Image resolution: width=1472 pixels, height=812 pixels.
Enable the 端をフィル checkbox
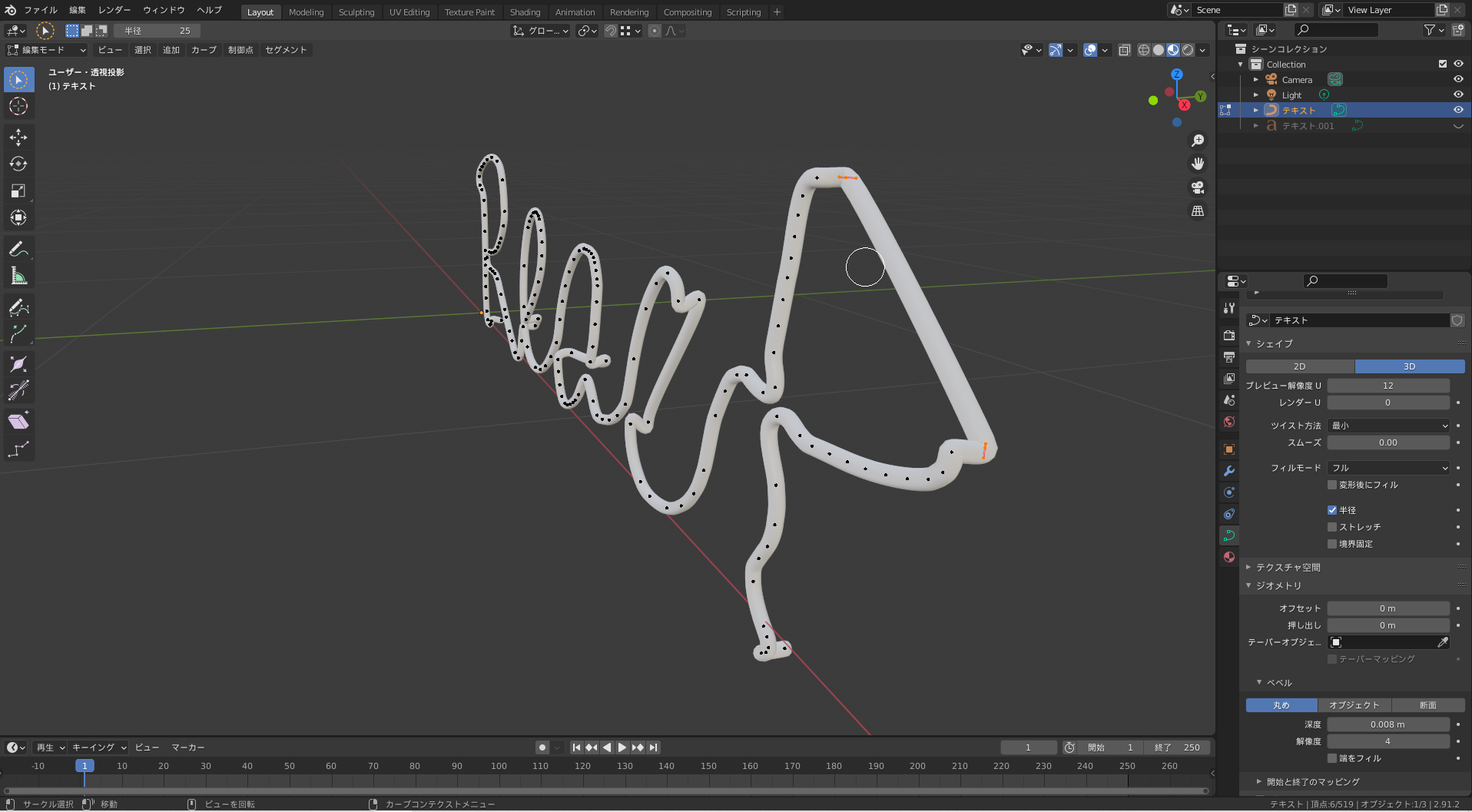pos(1332,758)
